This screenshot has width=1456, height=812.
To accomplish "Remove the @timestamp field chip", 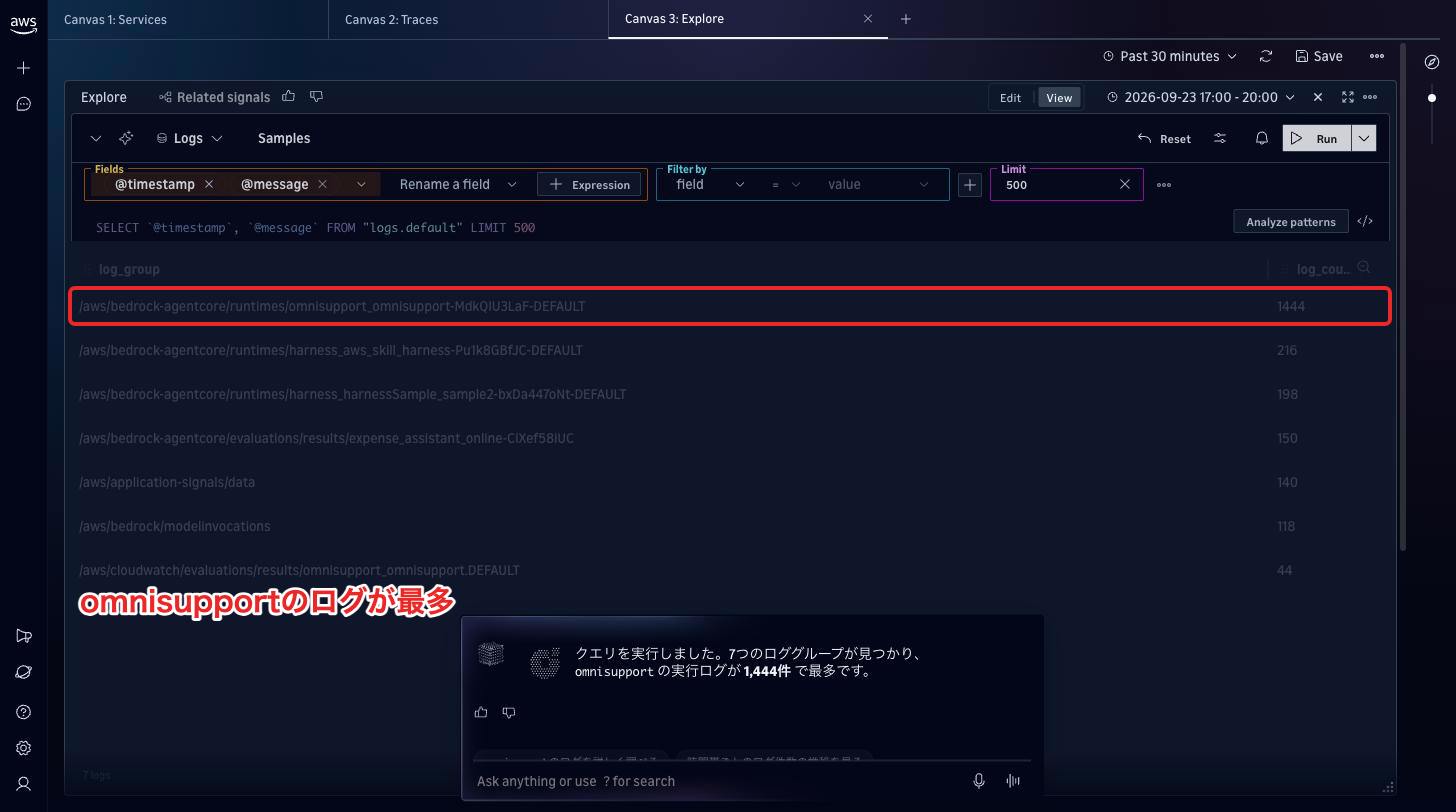I will click(x=209, y=184).
